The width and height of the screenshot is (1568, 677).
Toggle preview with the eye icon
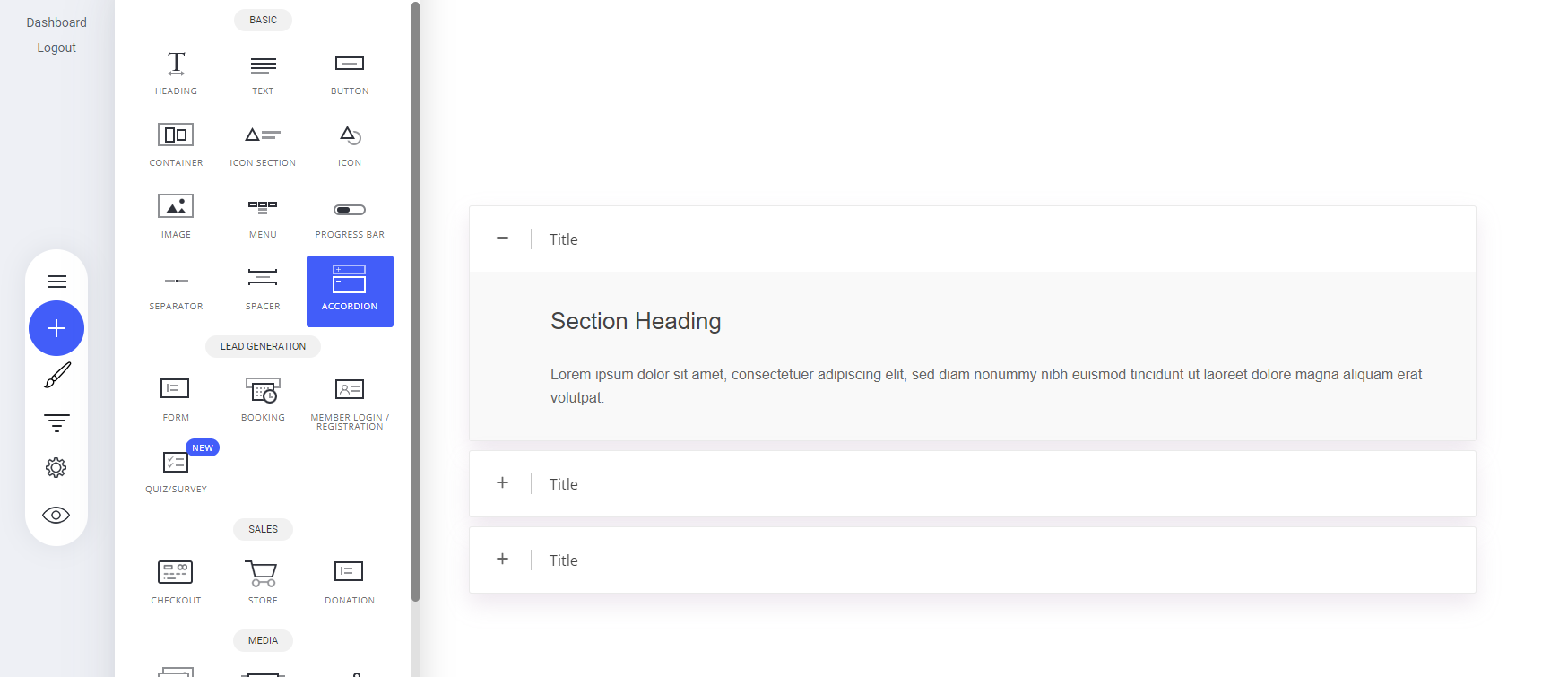(x=56, y=515)
